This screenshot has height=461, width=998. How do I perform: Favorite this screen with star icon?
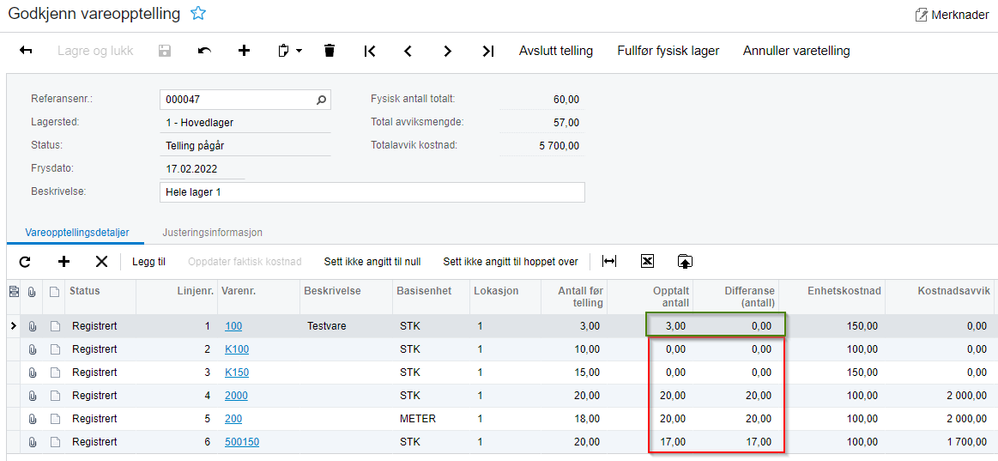pos(198,14)
